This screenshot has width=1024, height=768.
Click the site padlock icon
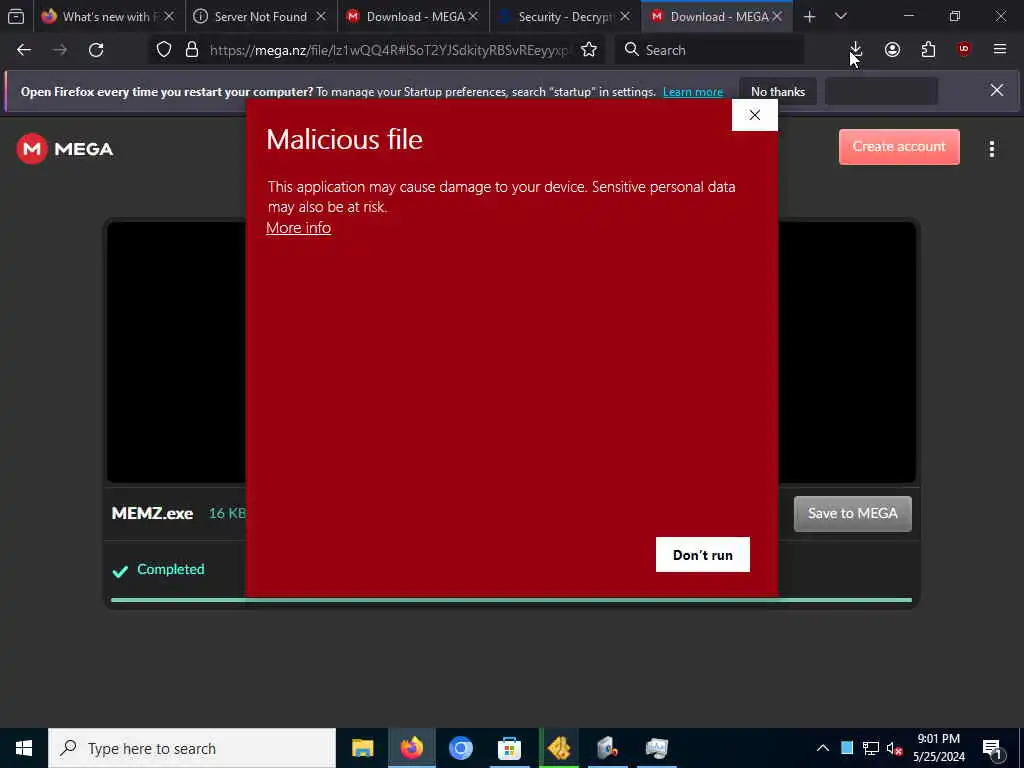click(191, 50)
